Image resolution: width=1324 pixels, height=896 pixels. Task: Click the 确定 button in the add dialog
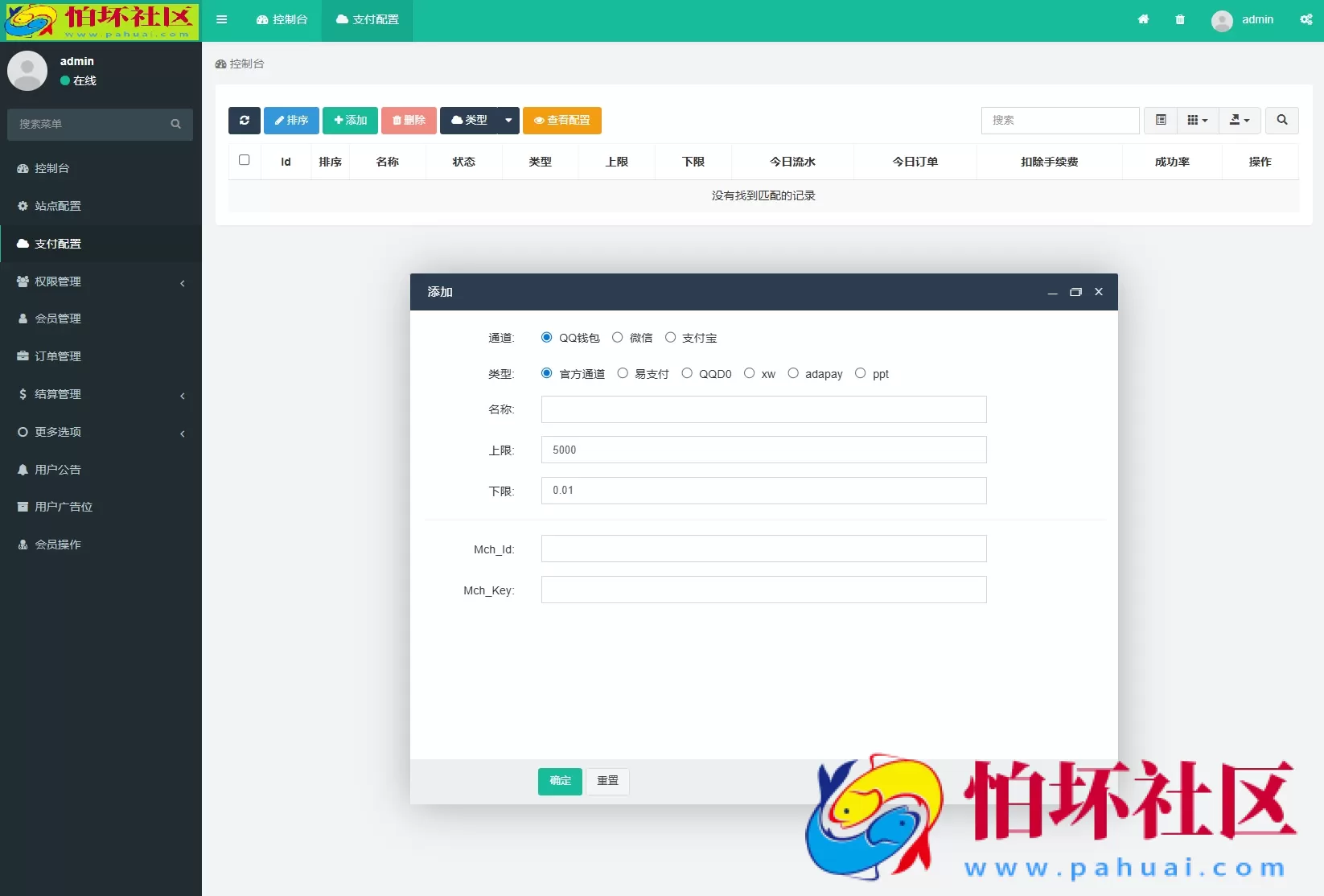[x=559, y=781]
